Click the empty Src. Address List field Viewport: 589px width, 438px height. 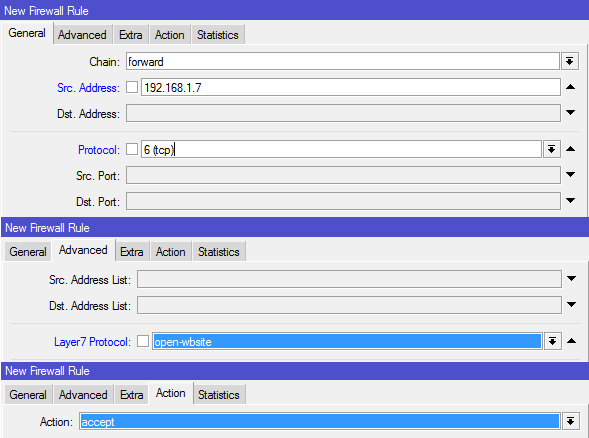pyautogui.click(x=349, y=279)
